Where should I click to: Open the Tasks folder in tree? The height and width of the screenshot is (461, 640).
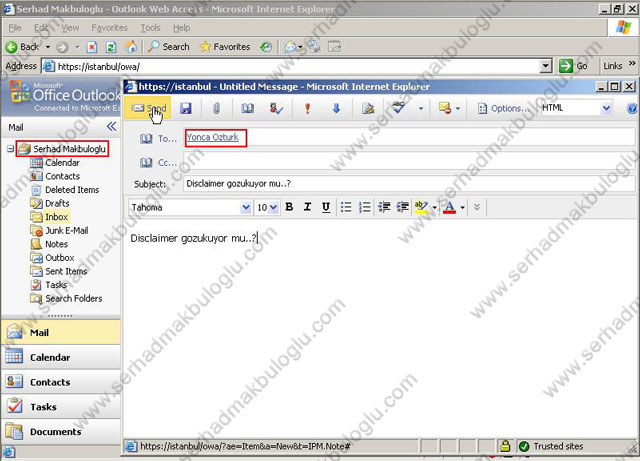click(49, 285)
